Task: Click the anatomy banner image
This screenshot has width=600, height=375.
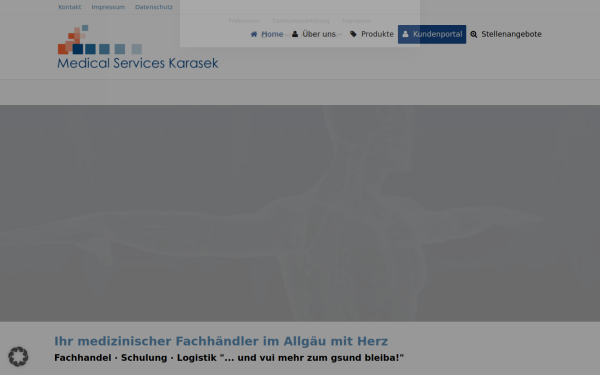Action: [300, 213]
